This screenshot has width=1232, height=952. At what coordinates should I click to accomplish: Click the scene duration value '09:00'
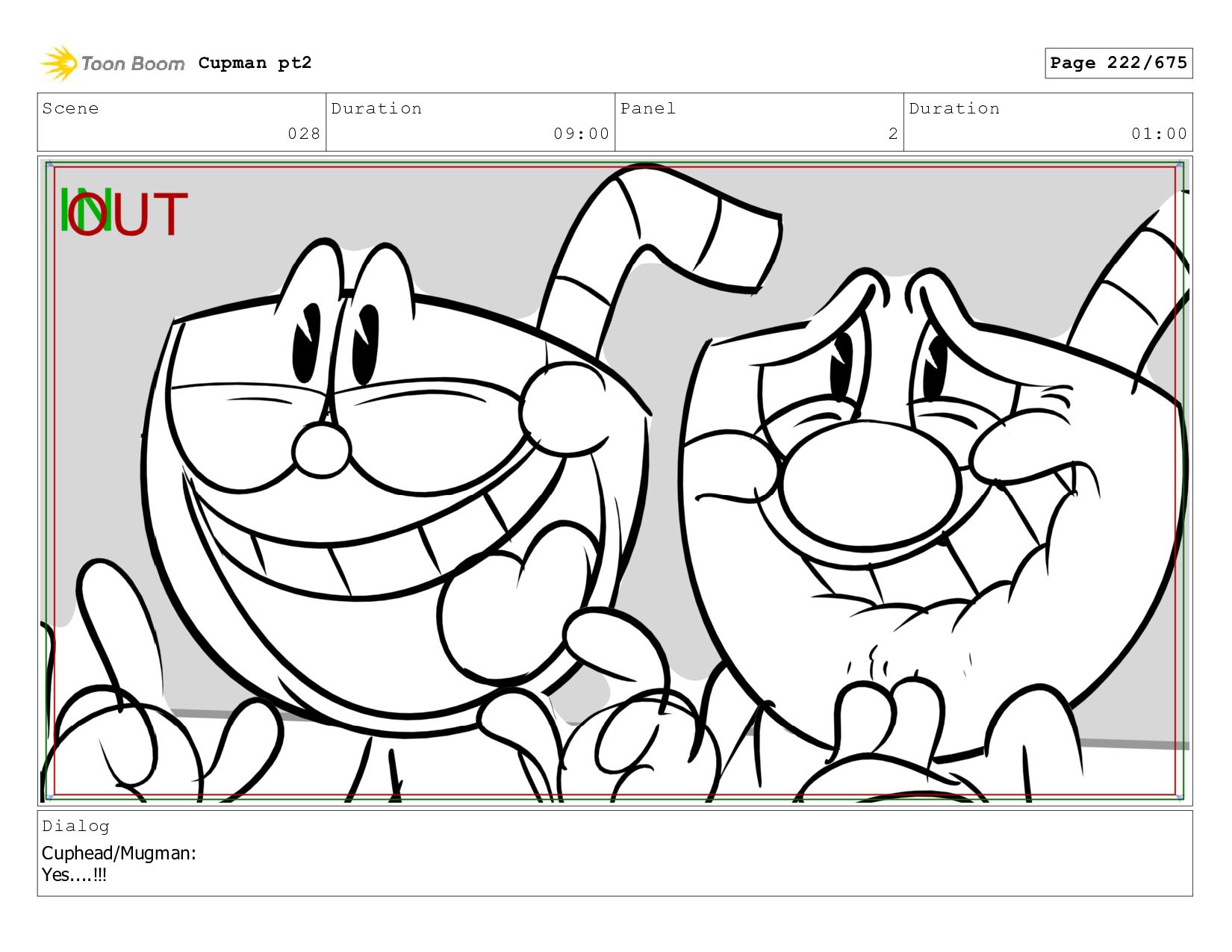[581, 134]
